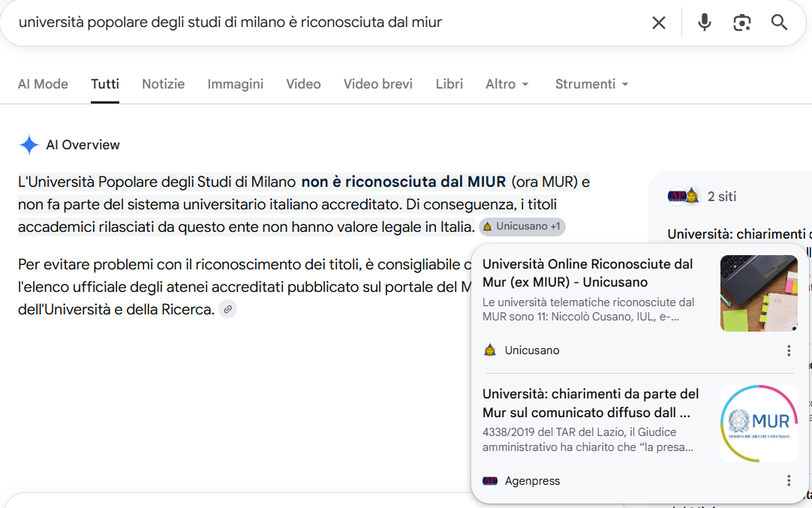
Task: Click 'non è riconosciuta dal MIUR' bold text
Action: (403, 182)
